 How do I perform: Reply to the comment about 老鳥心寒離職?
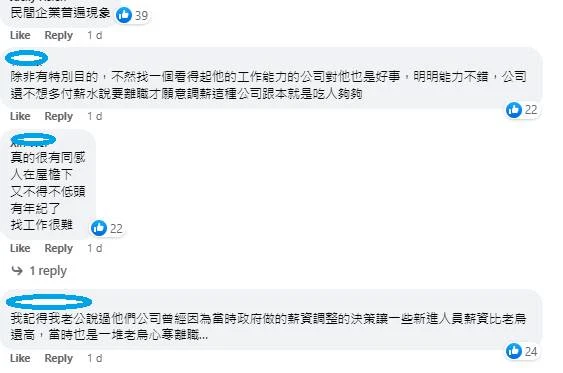[59, 358]
